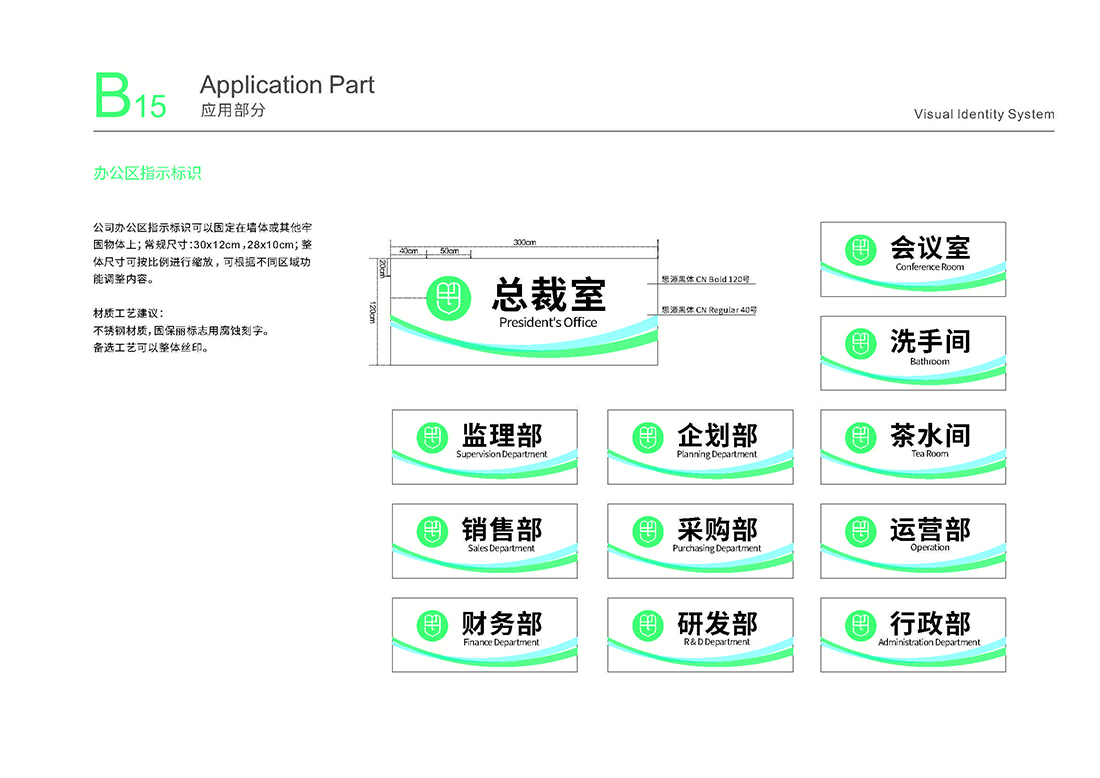Select the 思源黑体 CN Bold 120号 font annotation
1100x778 pixels.
(x=706, y=280)
